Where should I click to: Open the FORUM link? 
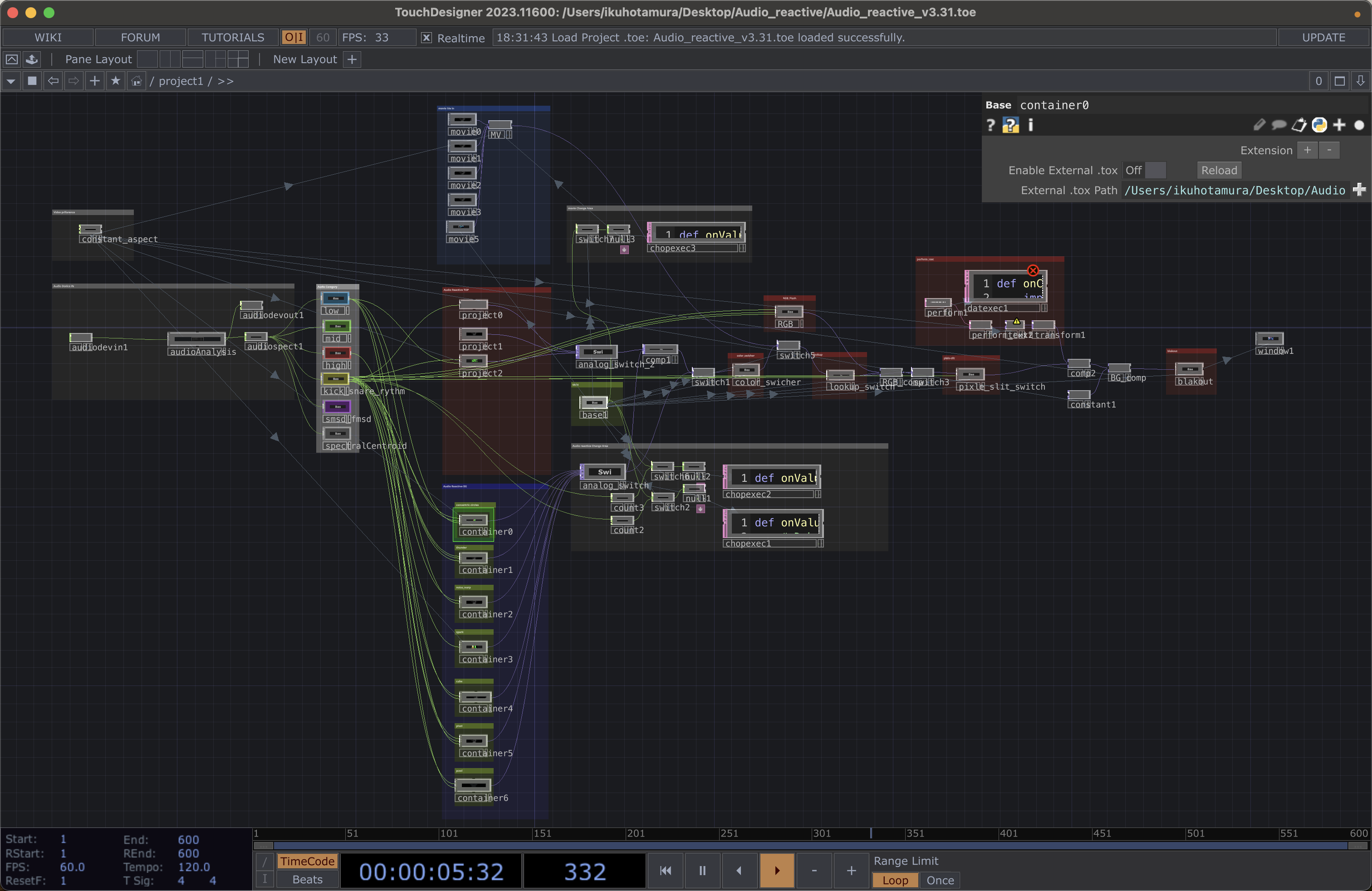click(140, 38)
